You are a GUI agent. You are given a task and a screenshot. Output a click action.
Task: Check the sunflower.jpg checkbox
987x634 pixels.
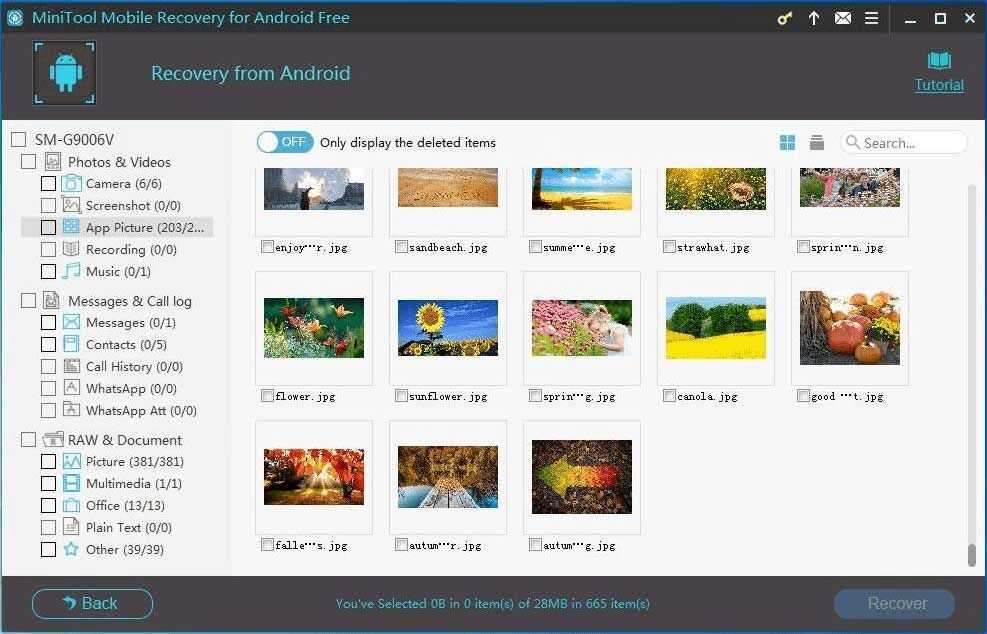point(401,396)
